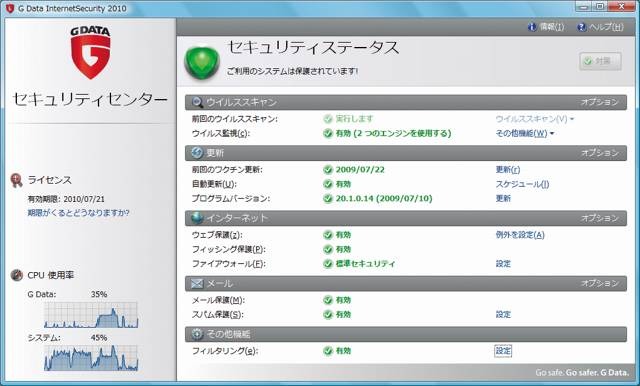
Task: Click the license ribbon icon
Action: 16,180
